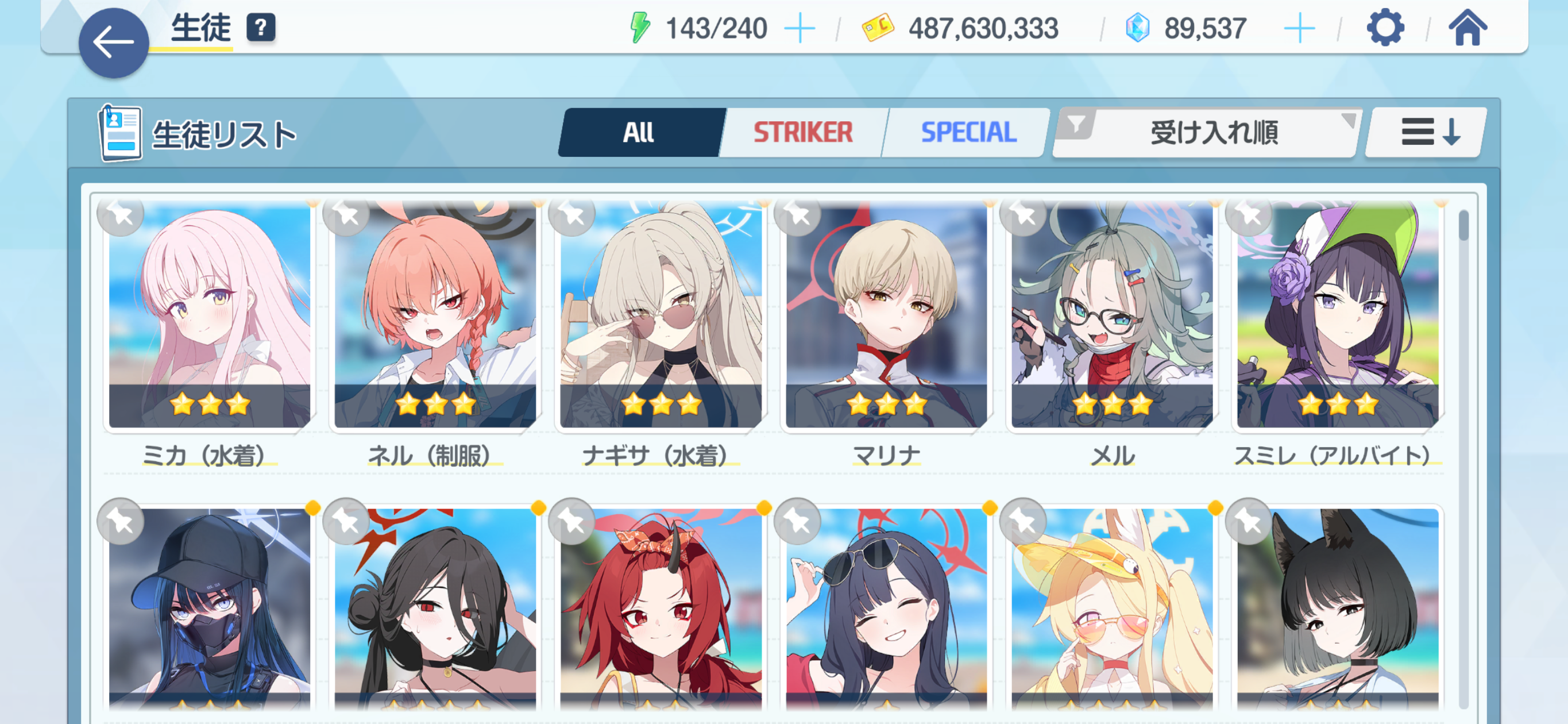Image resolution: width=1568 pixels, height=724 pixels.
Task: Toggle pin on スミレ(アルバイト) card
Action: click(1249, 214)
